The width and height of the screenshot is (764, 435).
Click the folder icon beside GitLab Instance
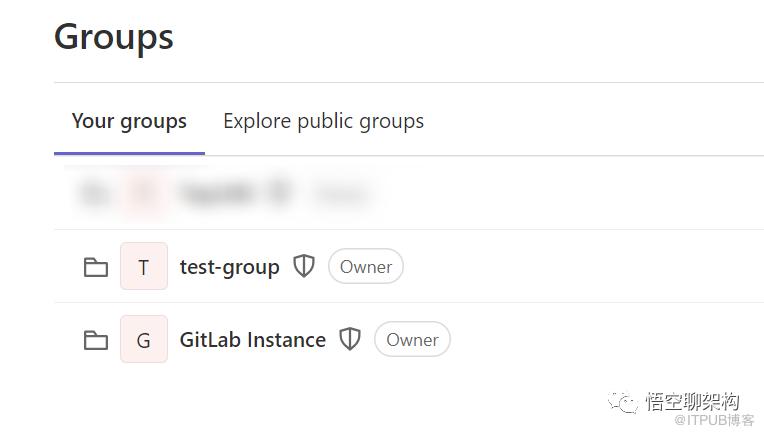(x=95, y=340)
